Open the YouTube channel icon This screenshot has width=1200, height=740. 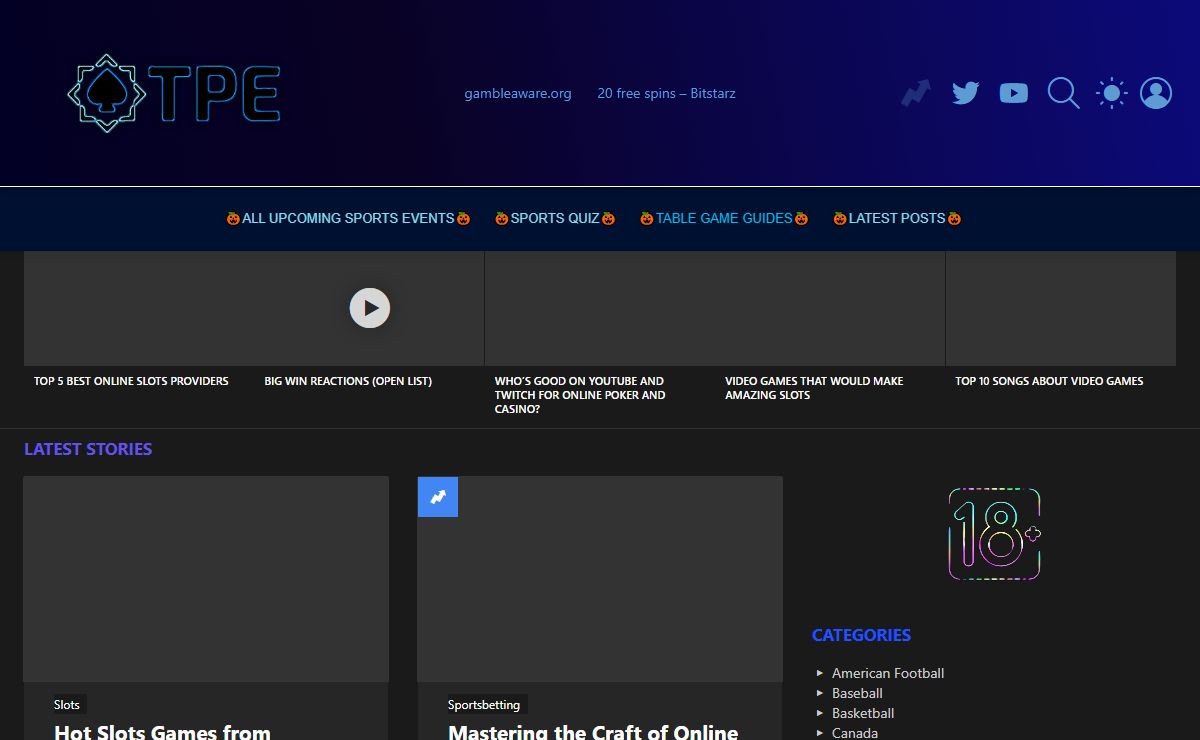1013,93
